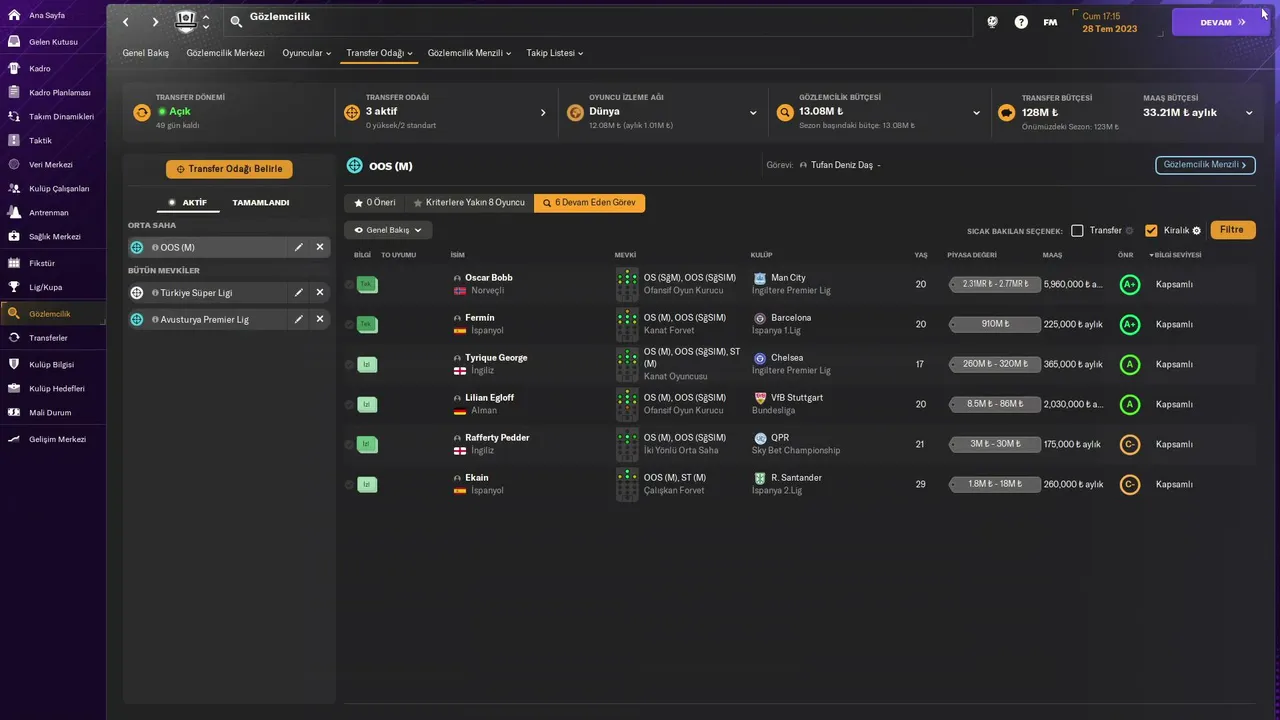Open Gözlemcilik Menzili outlined button
The height and width of the screenshot is (720, 1280).
(1205, 165)
